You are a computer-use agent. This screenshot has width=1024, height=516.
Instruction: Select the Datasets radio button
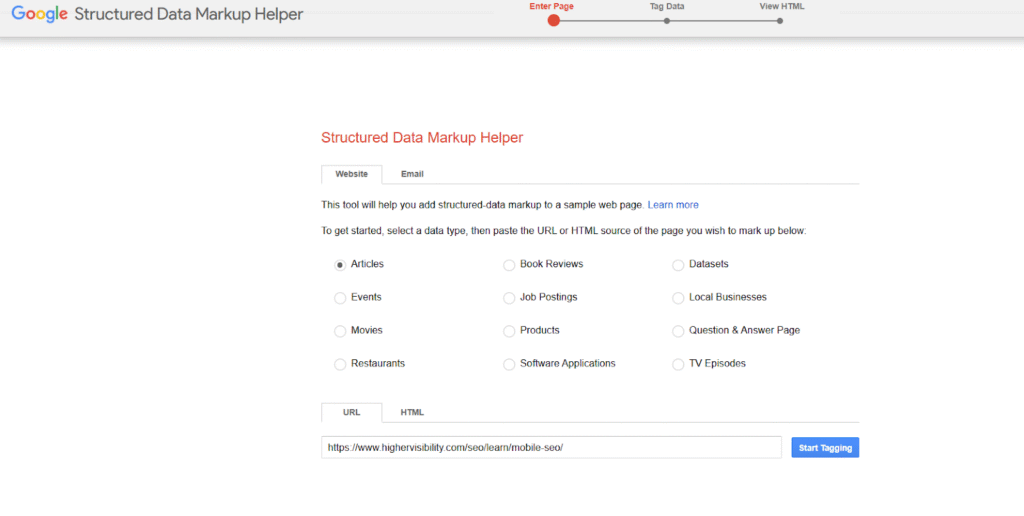[x=679, y=265]
